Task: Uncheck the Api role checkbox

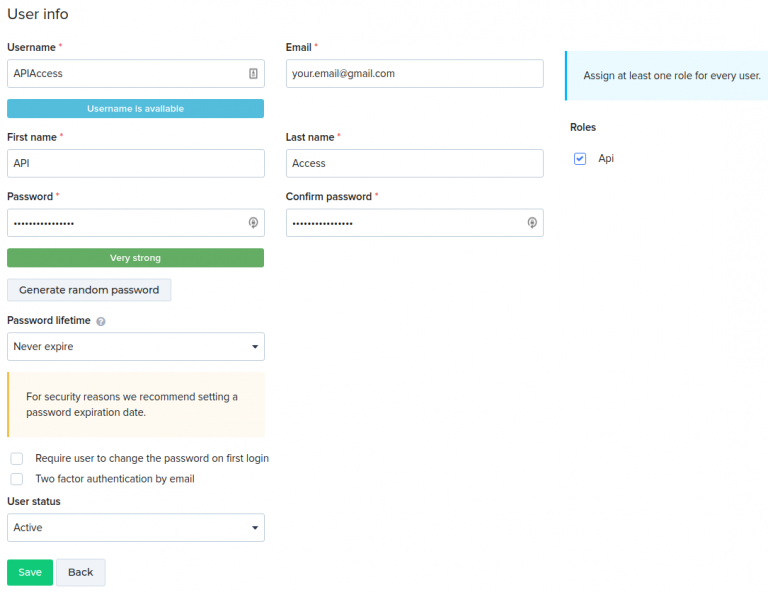Action: [580, 159]
